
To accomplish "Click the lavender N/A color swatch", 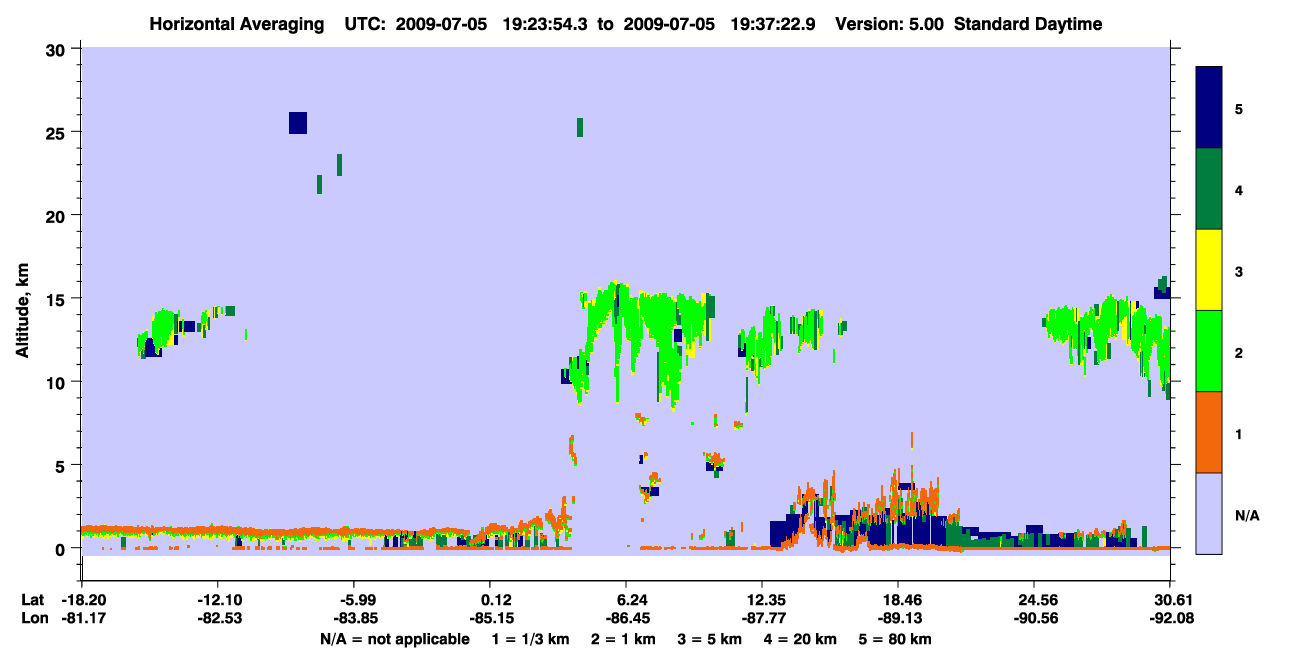I will click(x=1209, y=512).
